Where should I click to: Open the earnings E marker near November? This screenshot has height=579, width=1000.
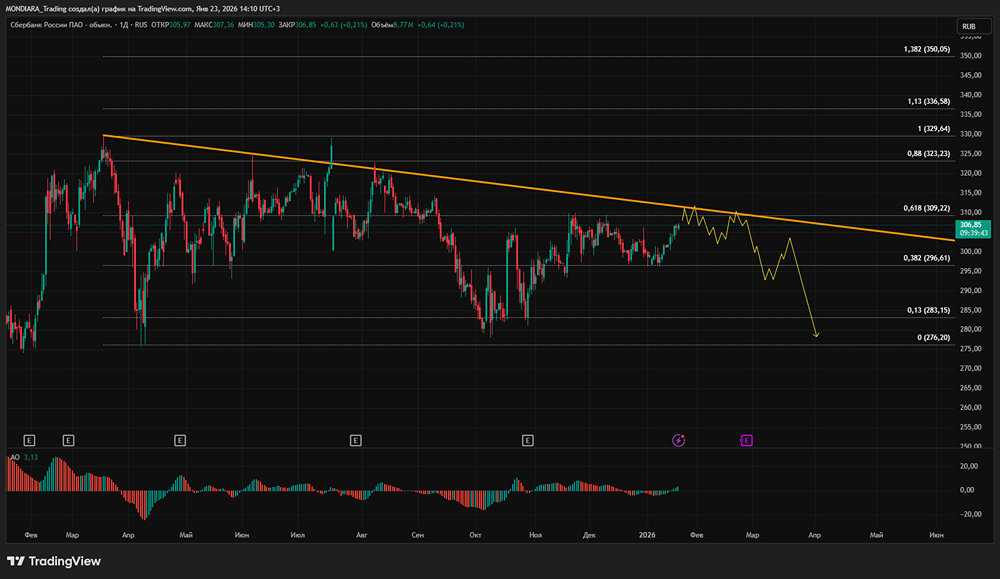click(x=527, y=439)
